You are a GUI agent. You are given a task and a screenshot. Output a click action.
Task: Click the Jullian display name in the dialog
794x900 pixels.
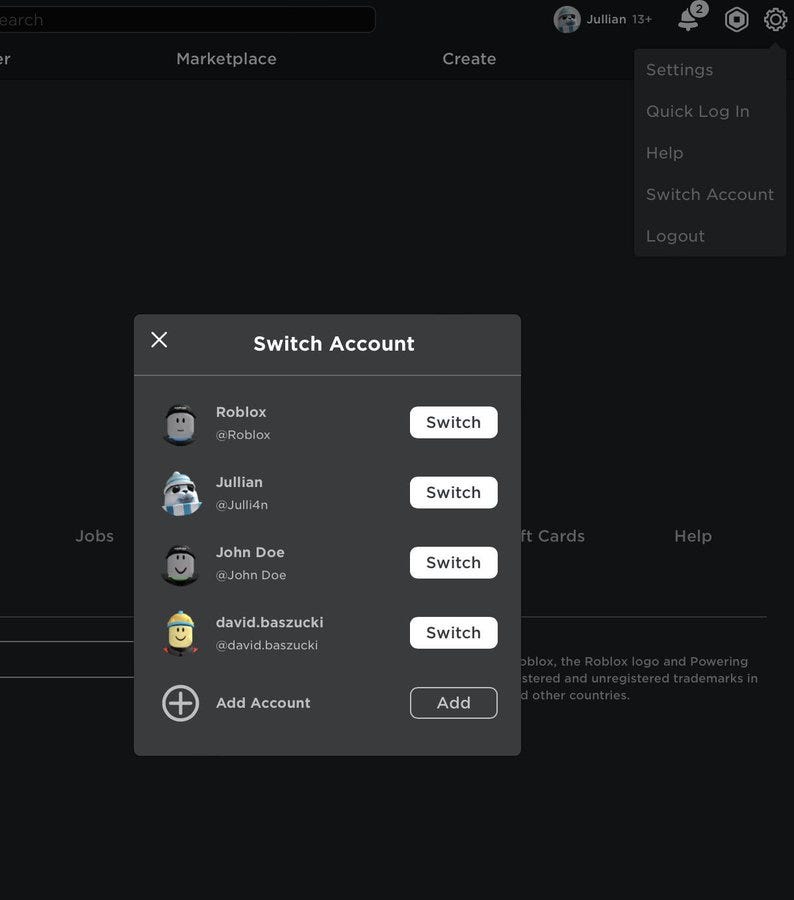pyautogui.click(x=239, y=482)
